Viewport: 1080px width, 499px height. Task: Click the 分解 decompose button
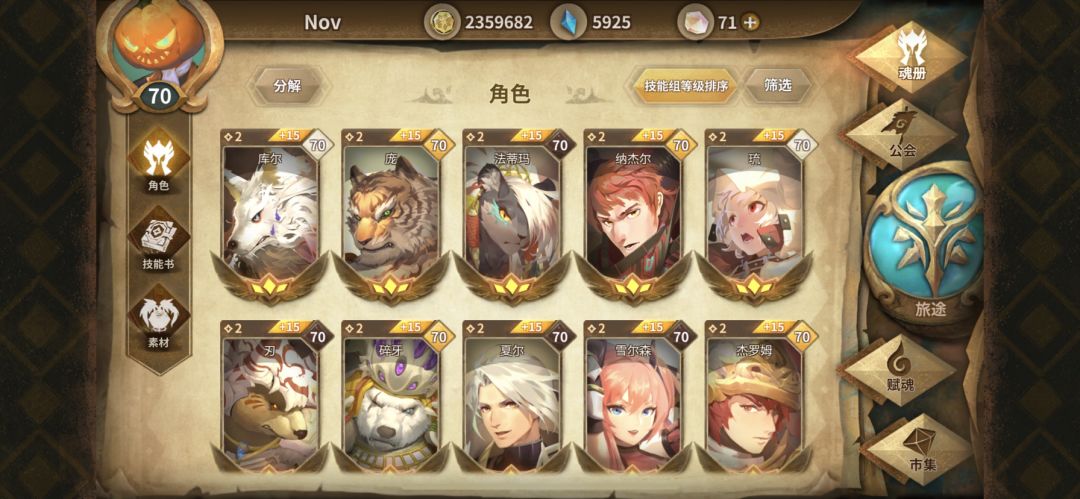coord(287,86)
